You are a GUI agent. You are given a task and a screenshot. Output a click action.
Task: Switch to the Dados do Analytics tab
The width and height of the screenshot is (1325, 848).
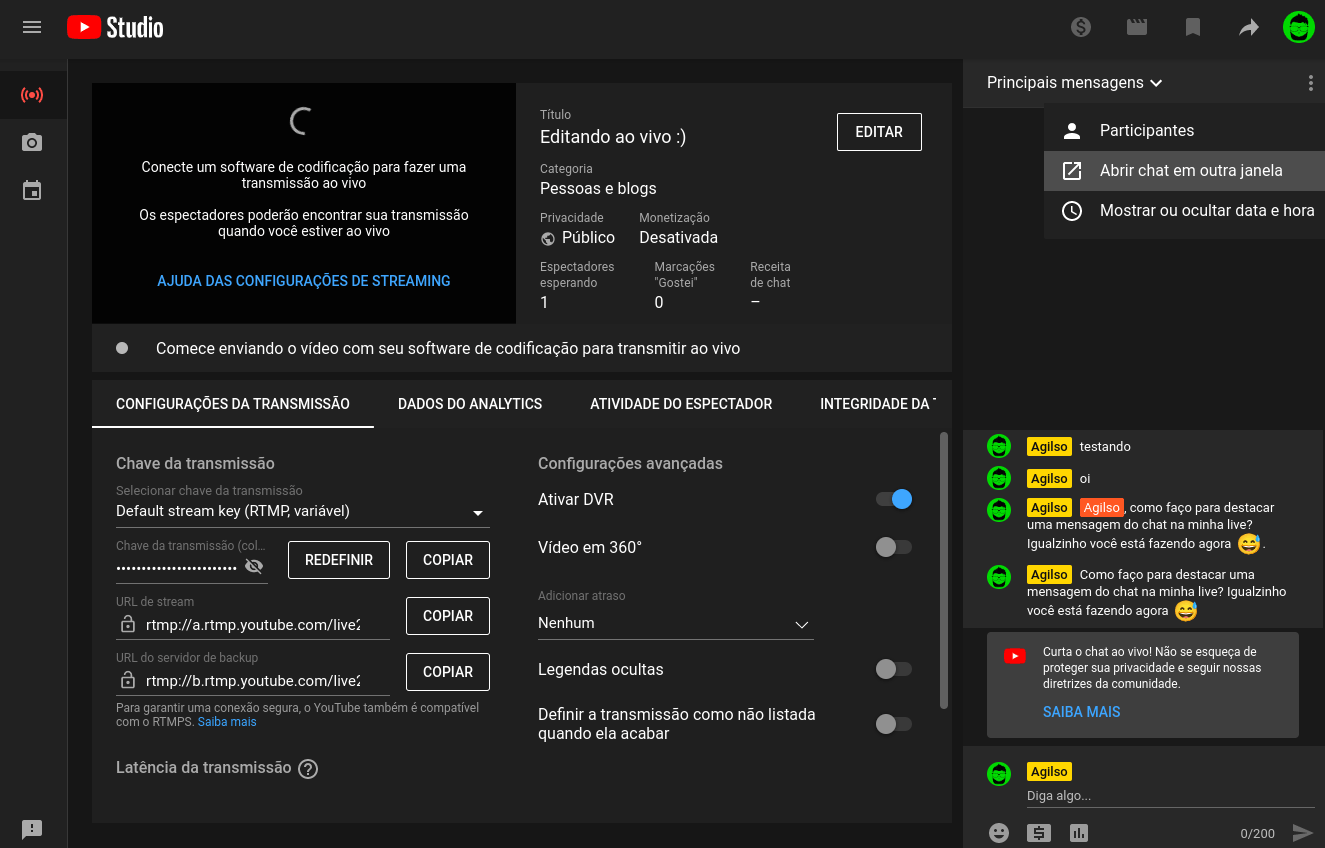470,404
